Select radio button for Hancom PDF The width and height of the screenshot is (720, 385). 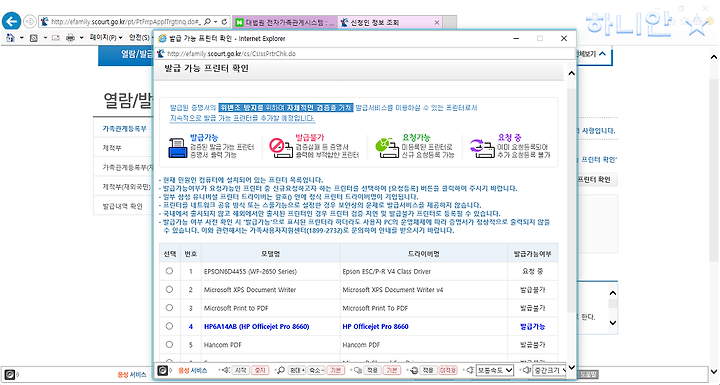coord(169,345)
